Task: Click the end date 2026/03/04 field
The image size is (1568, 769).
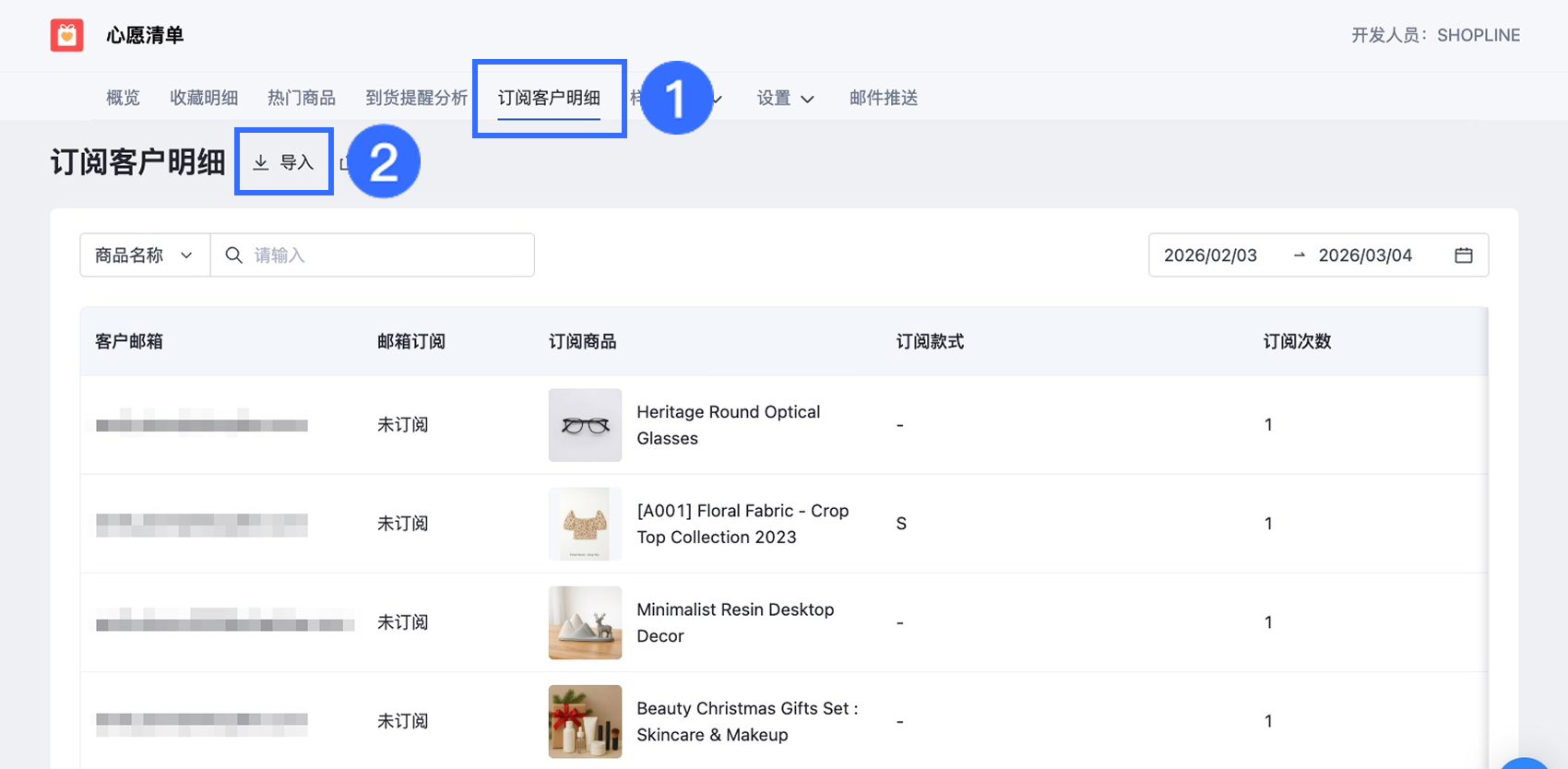Action: tap(1365, 255)
